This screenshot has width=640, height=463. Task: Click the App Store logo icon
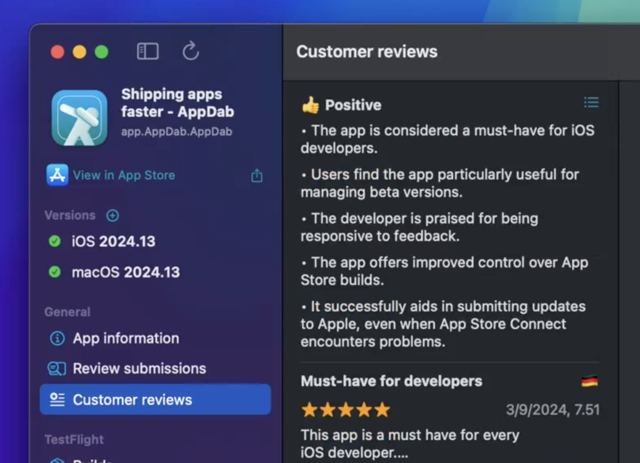pos(57,175)
